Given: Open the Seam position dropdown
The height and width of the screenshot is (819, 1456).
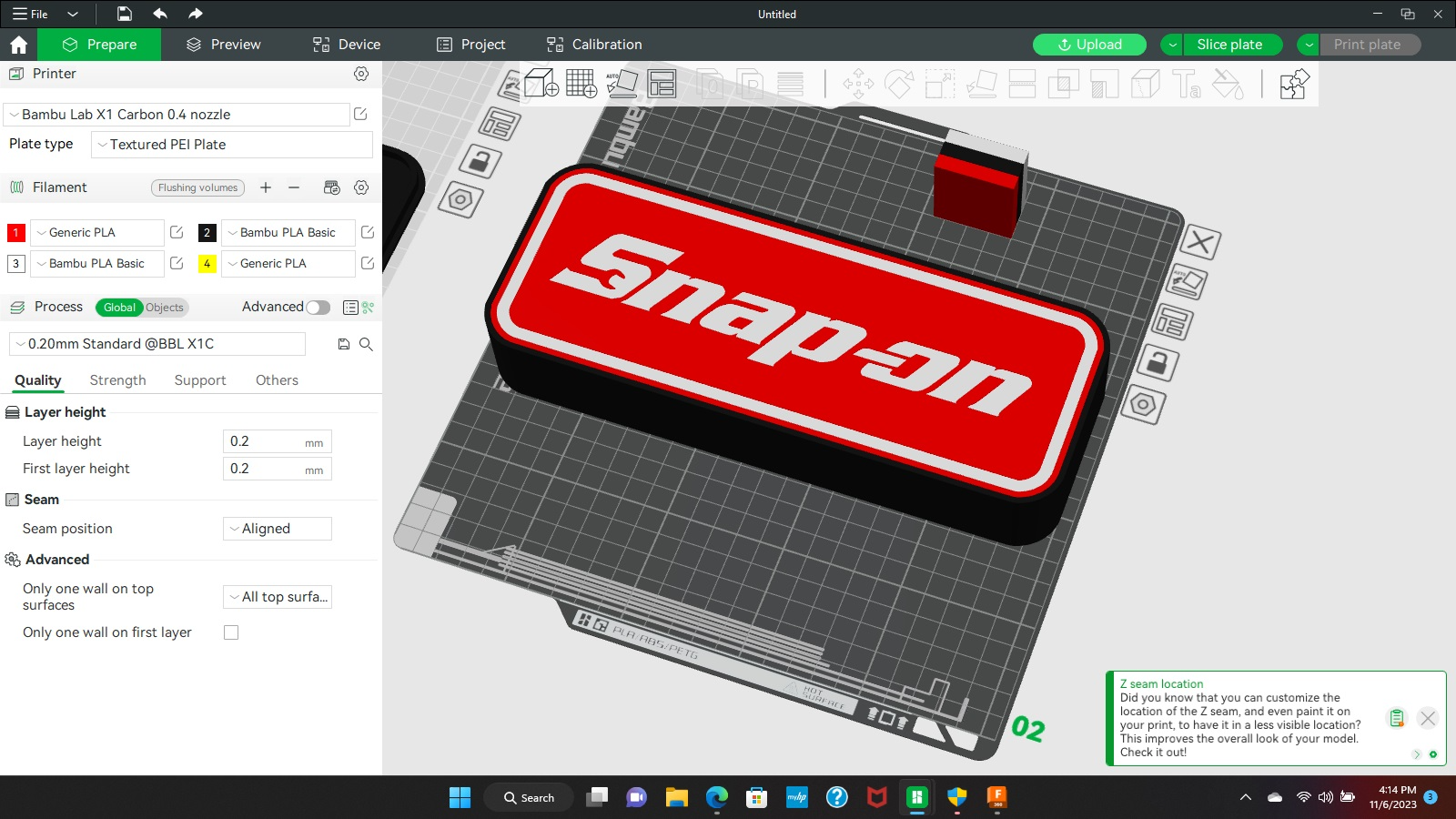Looking at the screenshot, I should click(x=278, y=529).
